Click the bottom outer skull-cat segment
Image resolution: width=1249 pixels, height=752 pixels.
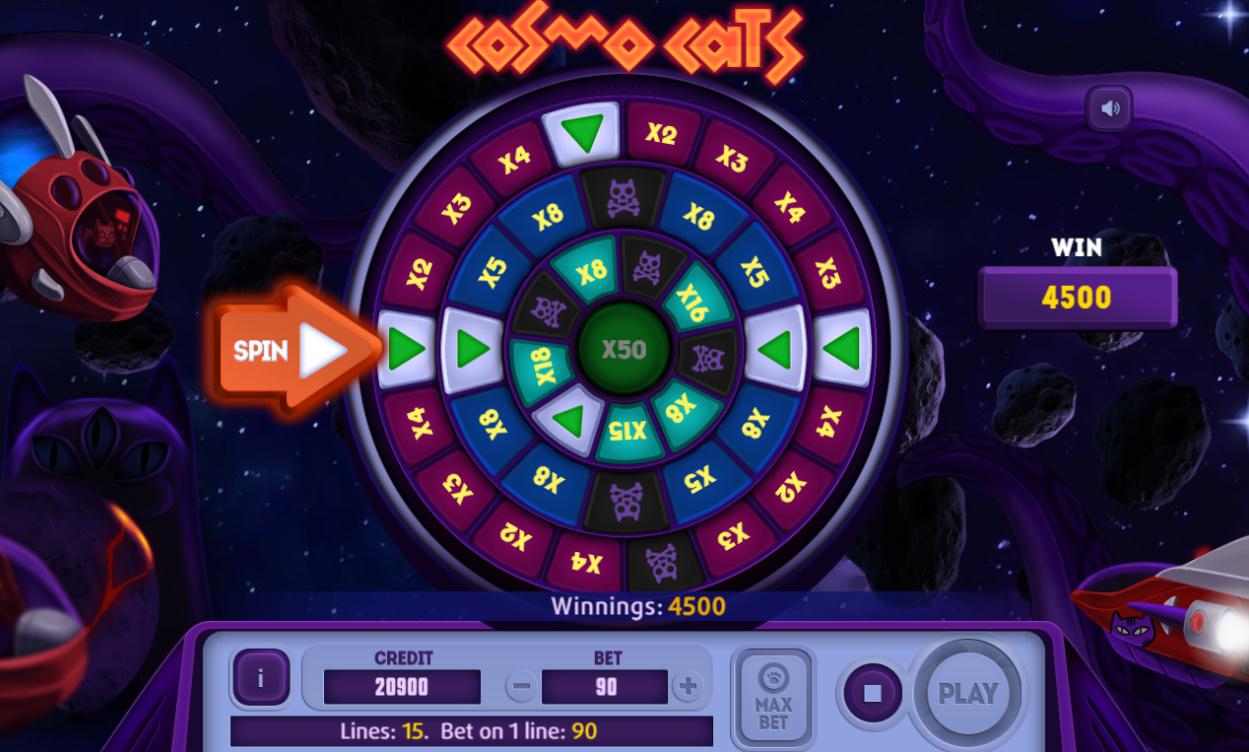tap(661, 563)
